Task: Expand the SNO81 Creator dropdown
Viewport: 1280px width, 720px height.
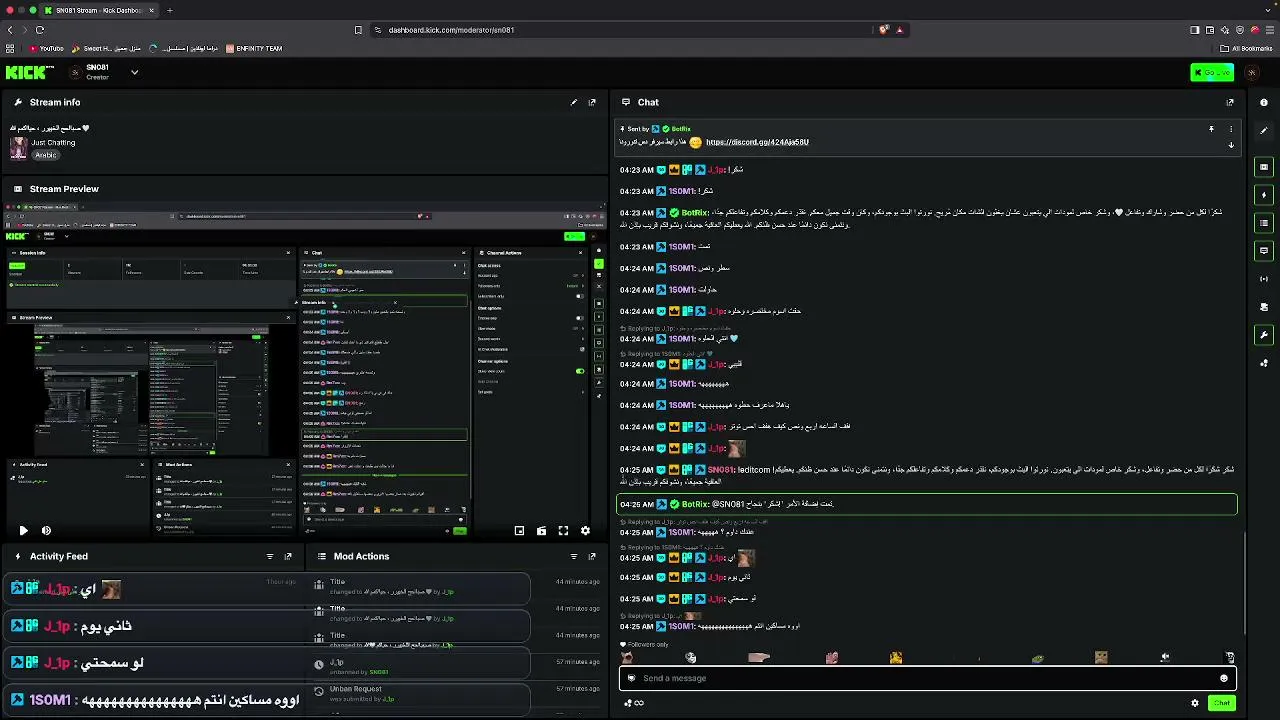Action: (134, 72)
